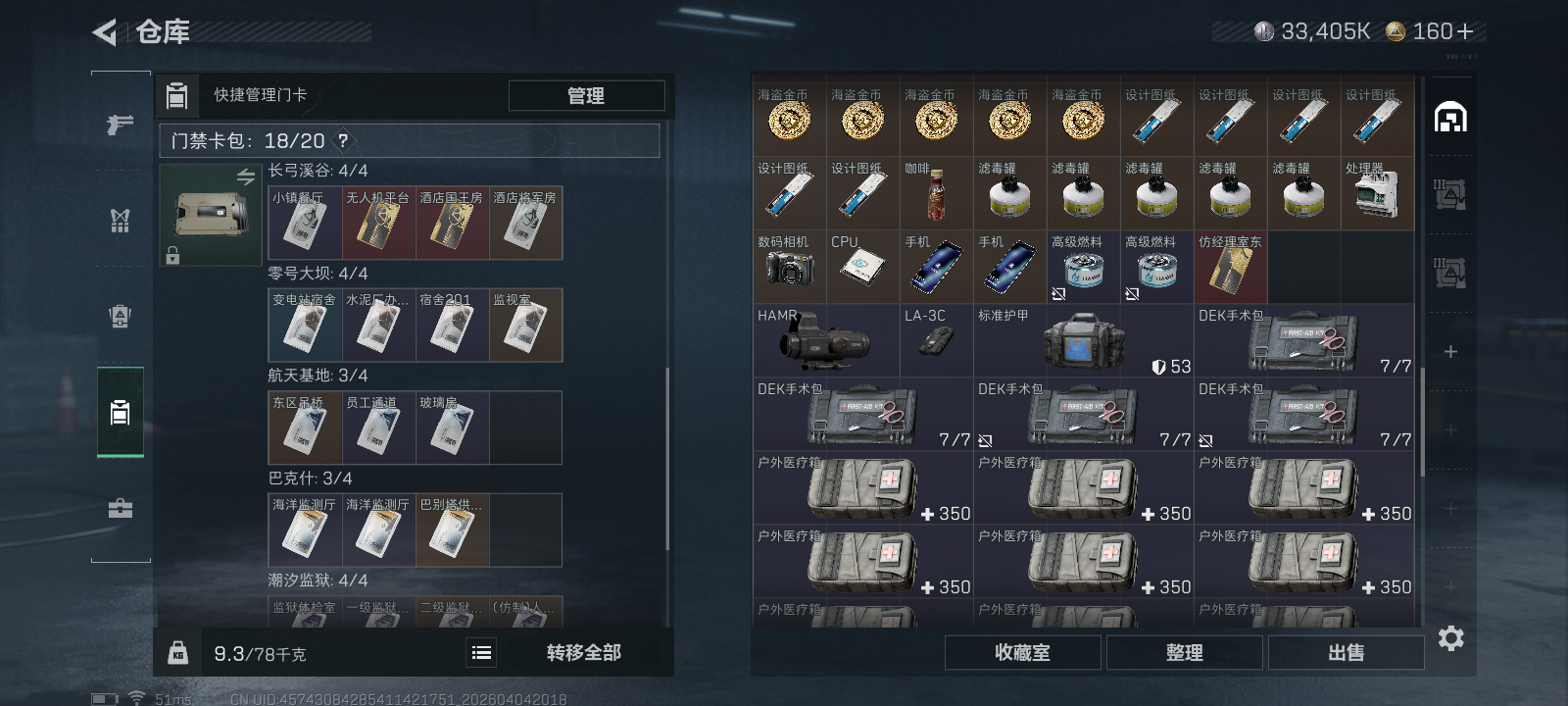Click the 管理 button
This screenshot has height=706, width=1568.
click(x=586, y=95)
